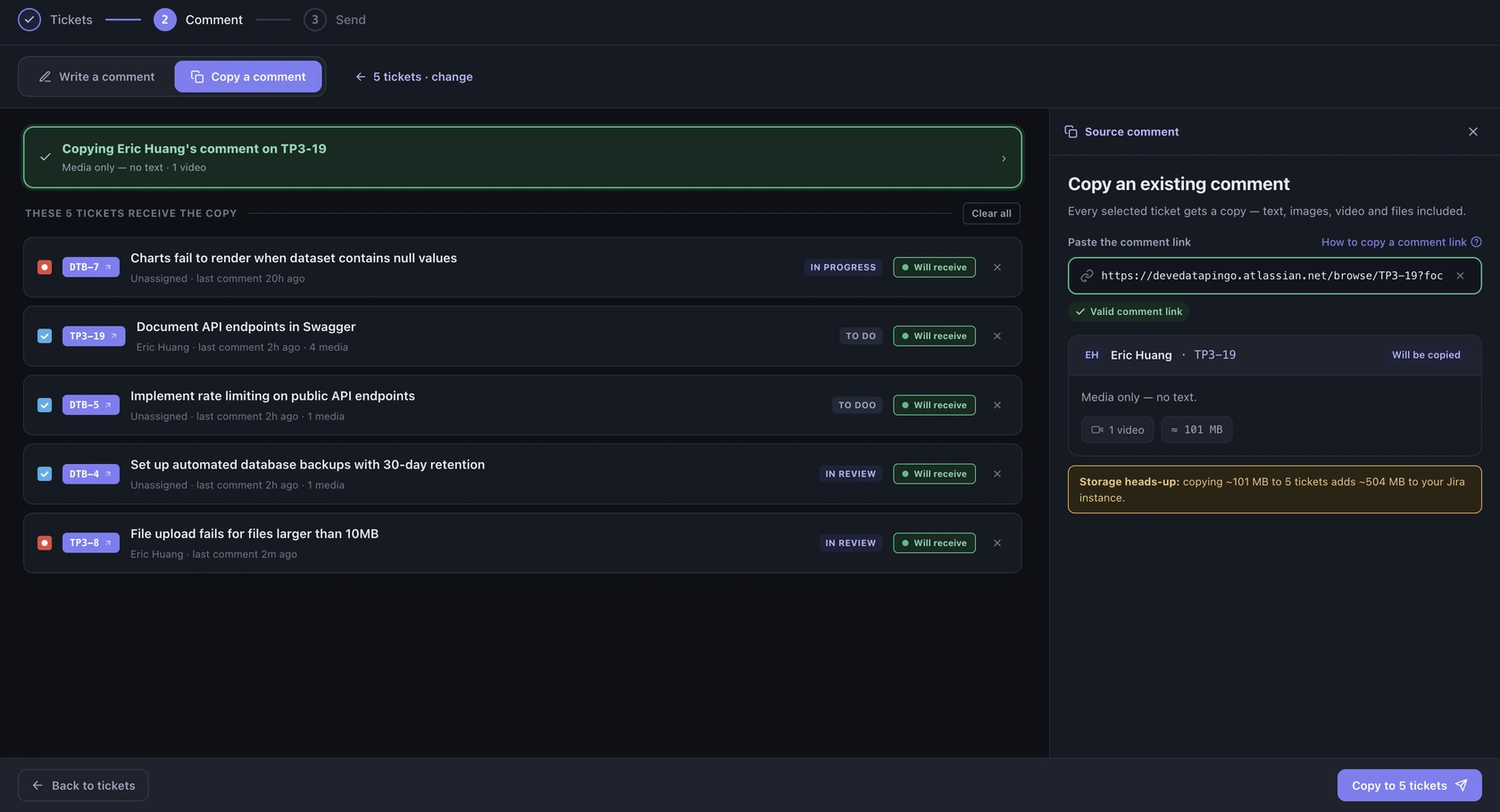This screenshot has width=1500, height=812.
Task: Click IN REVIEW status on DTB-4
Action: (x=850, y=474)
